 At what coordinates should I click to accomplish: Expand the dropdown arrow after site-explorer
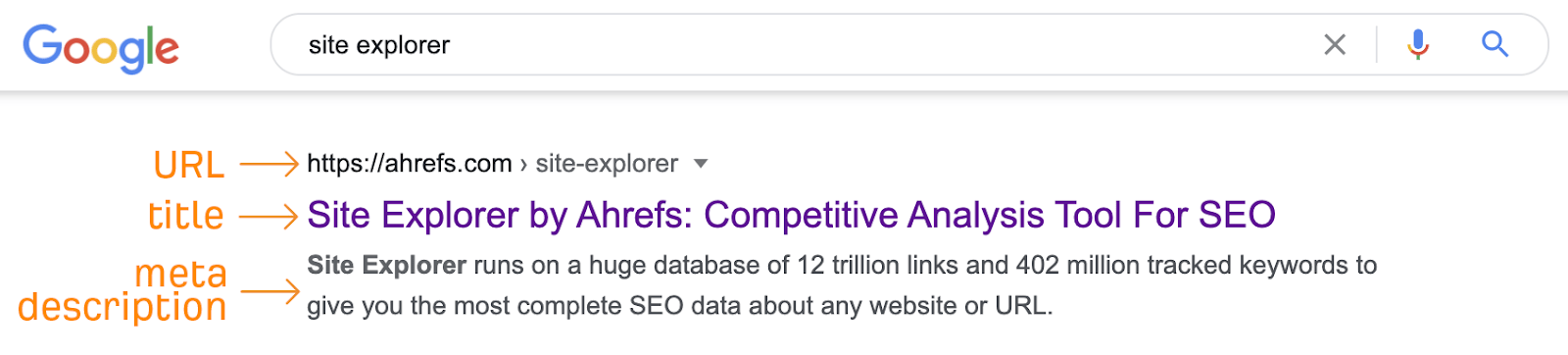pyautogui.click(x=701, y=164)
